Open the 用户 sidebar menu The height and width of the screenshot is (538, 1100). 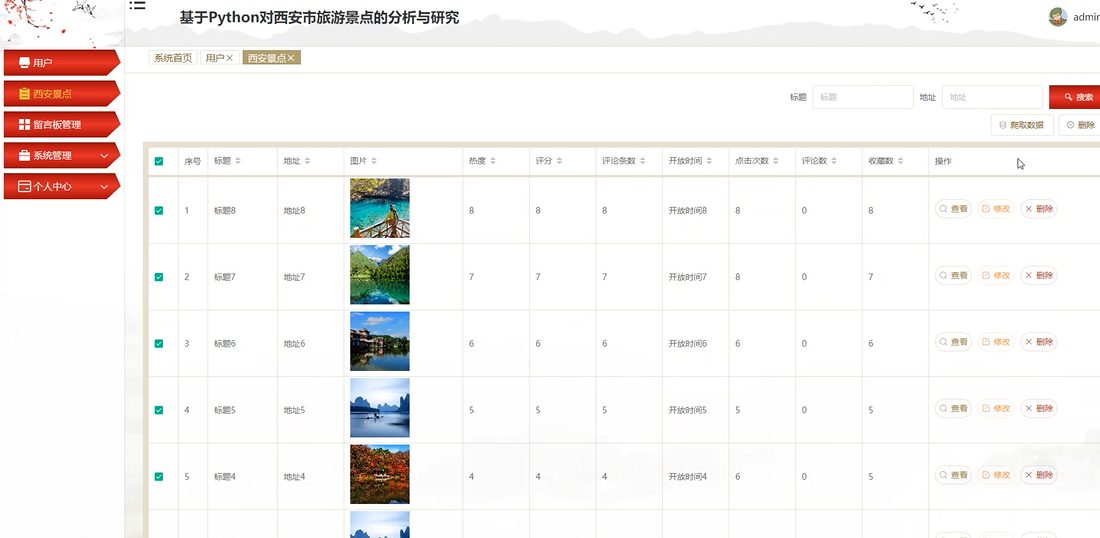pos(62,62)
